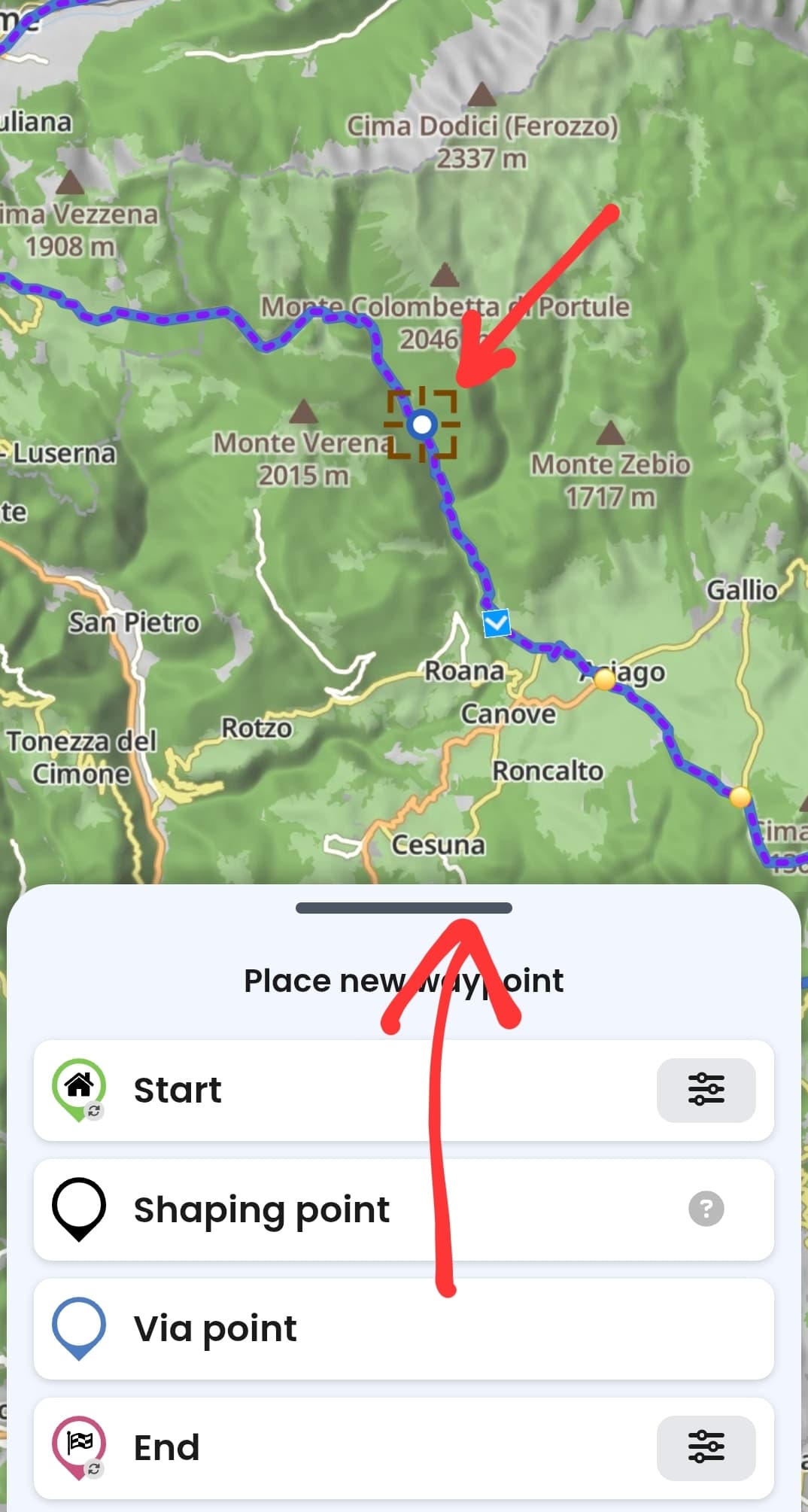The height and width of the screenshot is (1512, 808).
Task: Click the crosshair target marker on route
Action: pos(422,424)
